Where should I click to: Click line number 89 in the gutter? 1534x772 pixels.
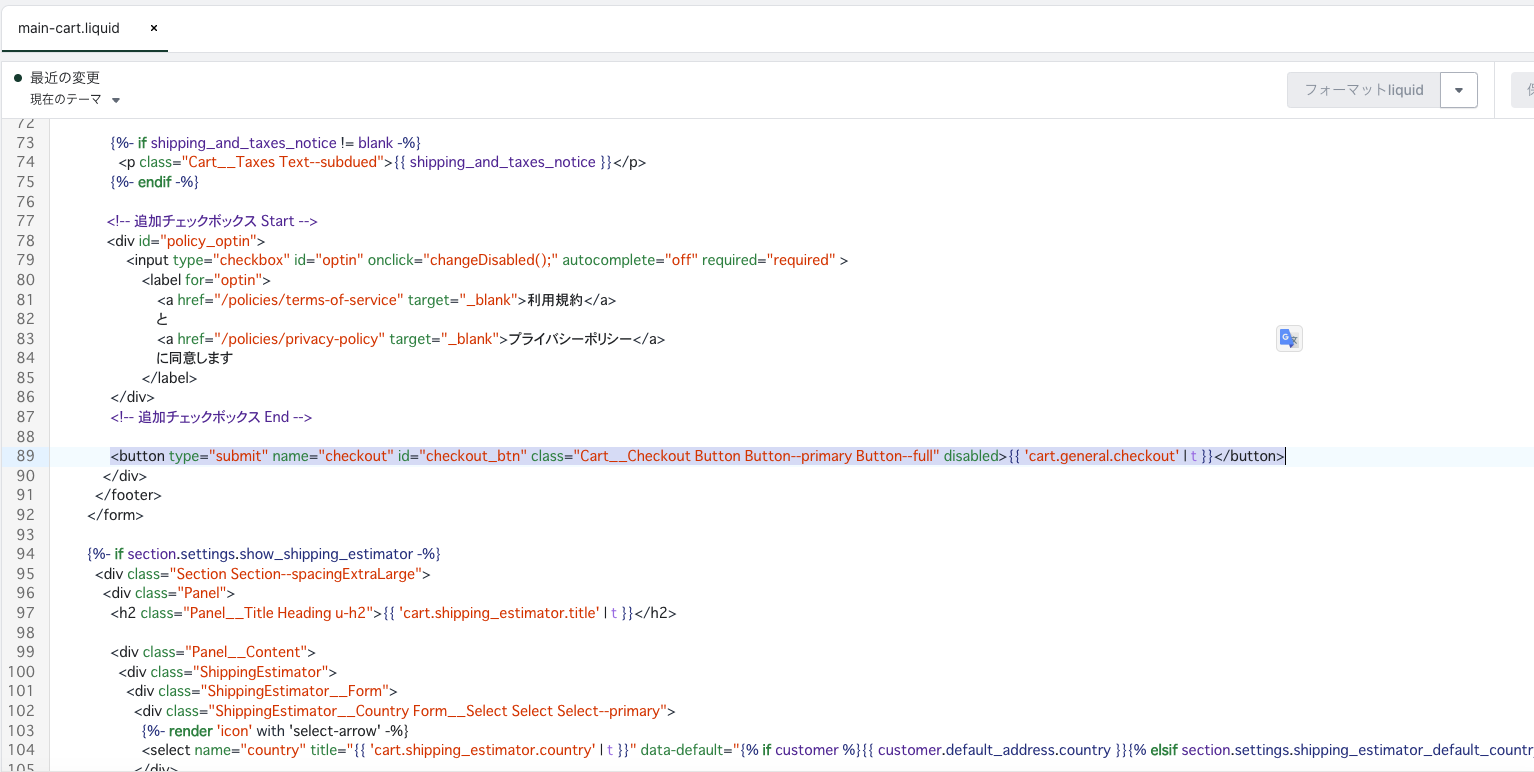tap(25, 456)
